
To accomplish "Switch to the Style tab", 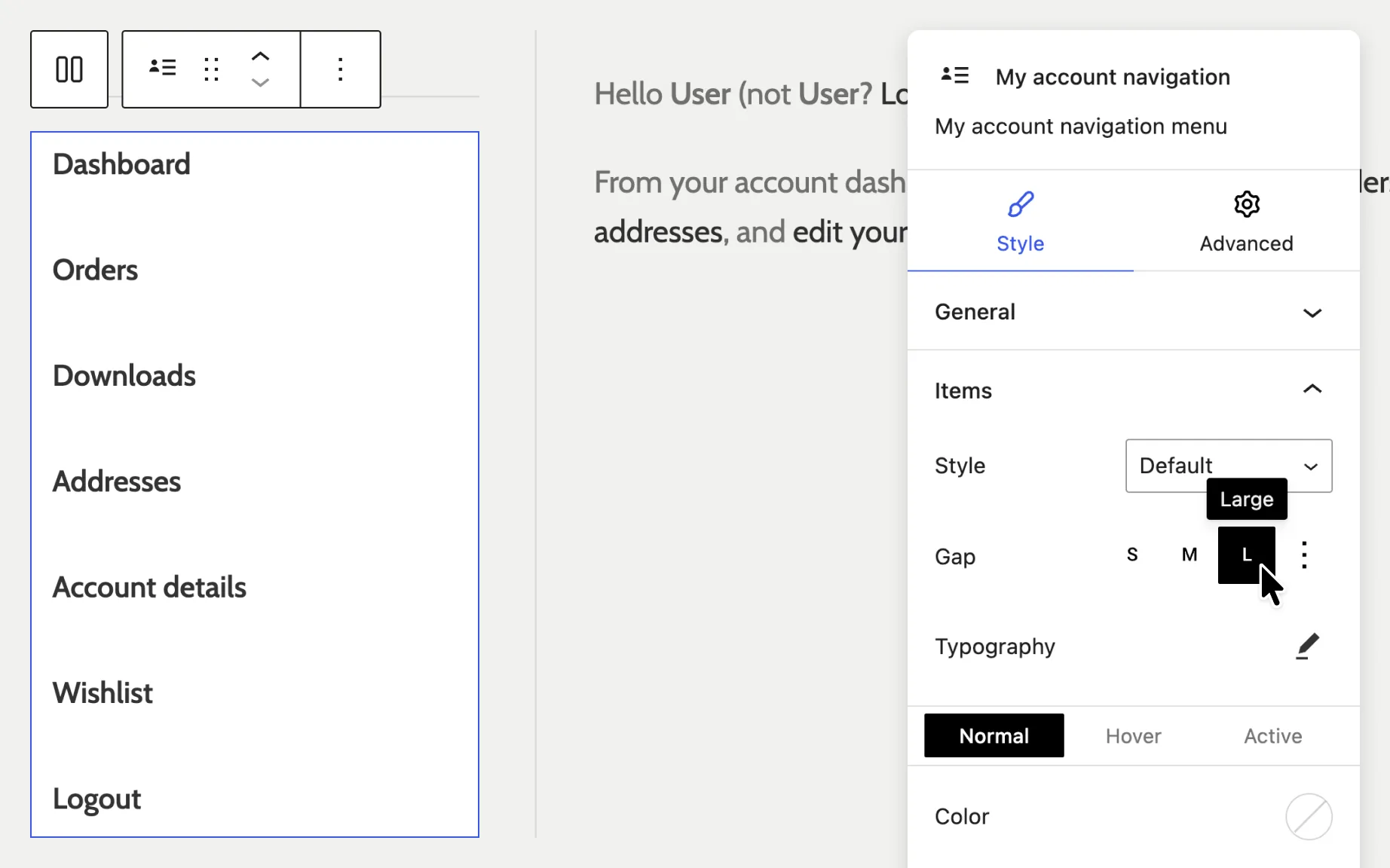I will pyautogui.click(x=1021, y=221).
